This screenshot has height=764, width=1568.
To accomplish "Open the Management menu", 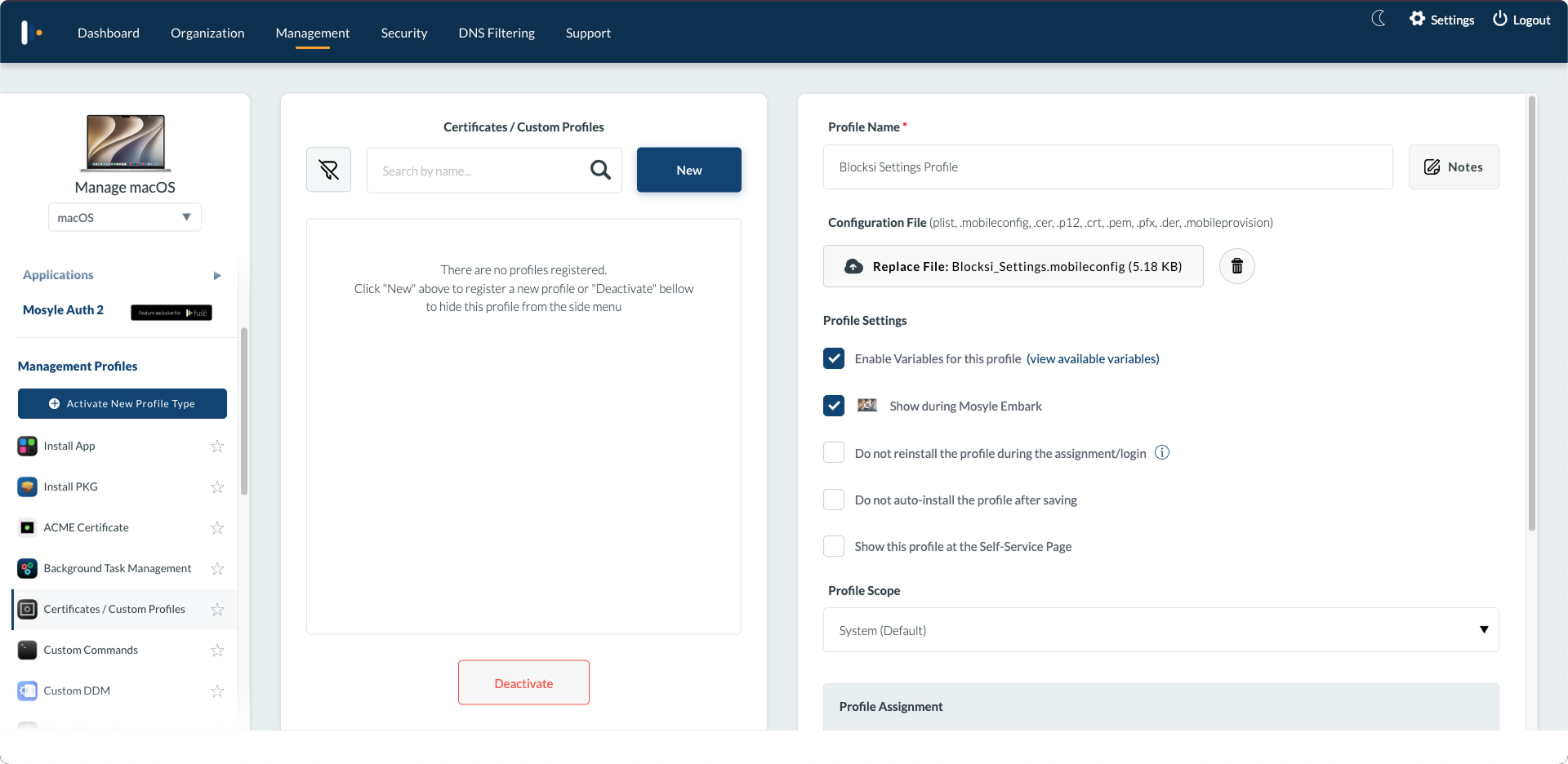I will [x=313, y=33].
